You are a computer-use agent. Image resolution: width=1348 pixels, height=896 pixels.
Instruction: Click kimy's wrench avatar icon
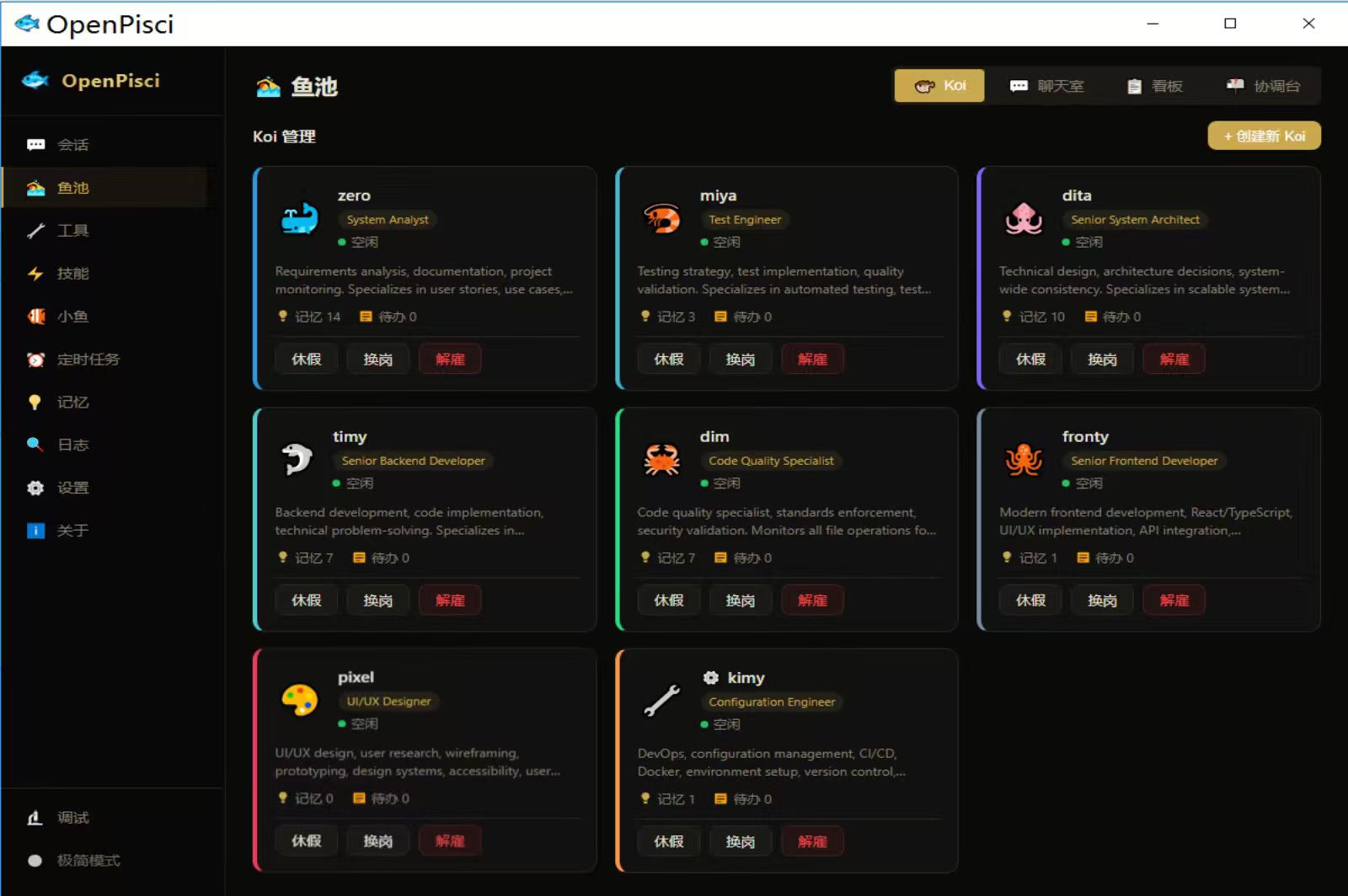point(661,701)
